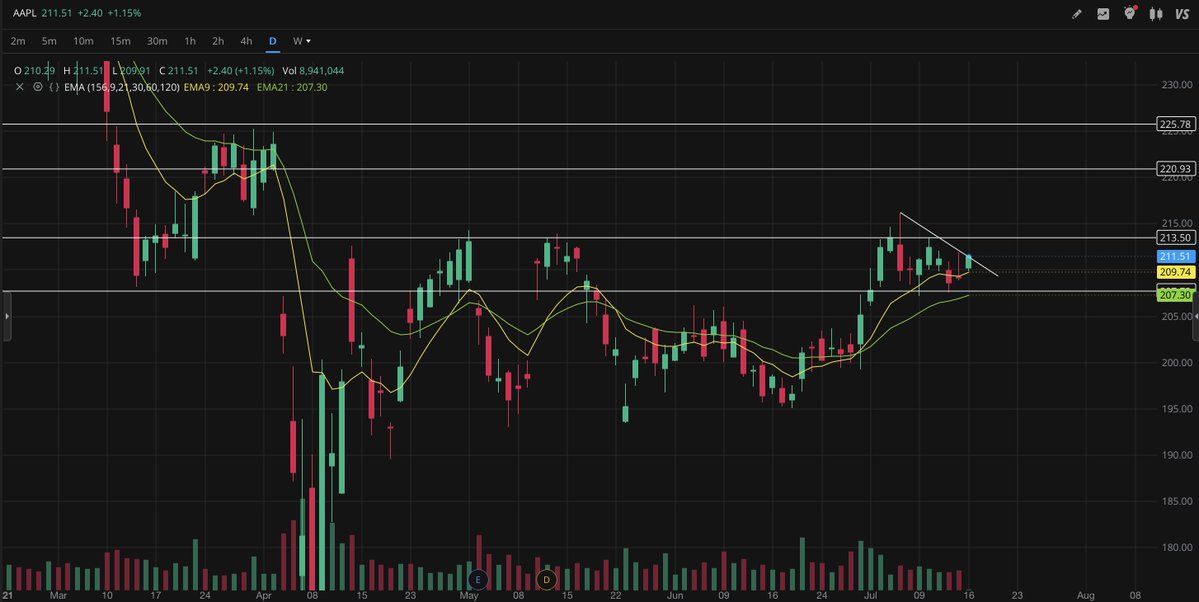1199x602 pixels.
Task: Switch to the 5m timeframe
Action: tap(49, 41)
